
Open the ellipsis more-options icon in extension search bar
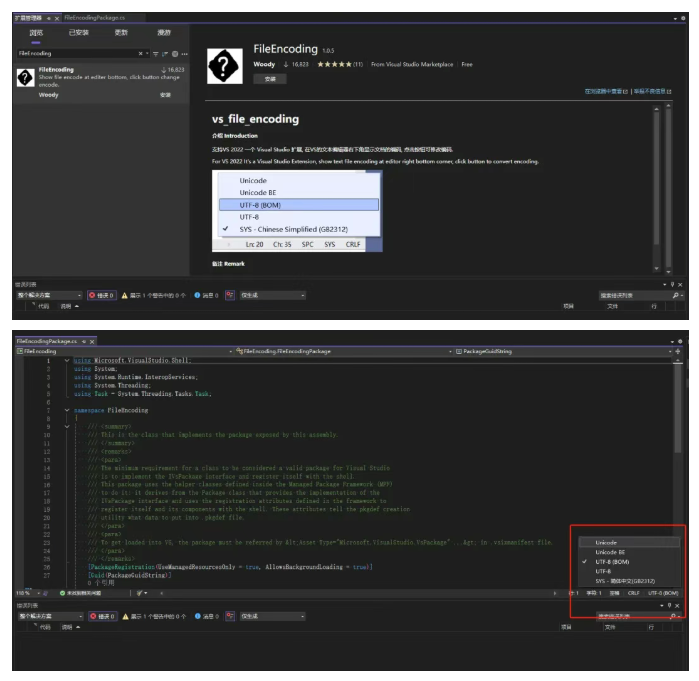coord(185,54)
